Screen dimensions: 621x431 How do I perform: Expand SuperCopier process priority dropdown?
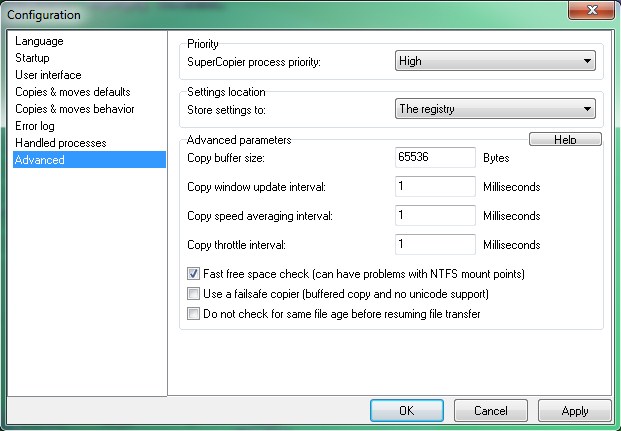point(495,61)
